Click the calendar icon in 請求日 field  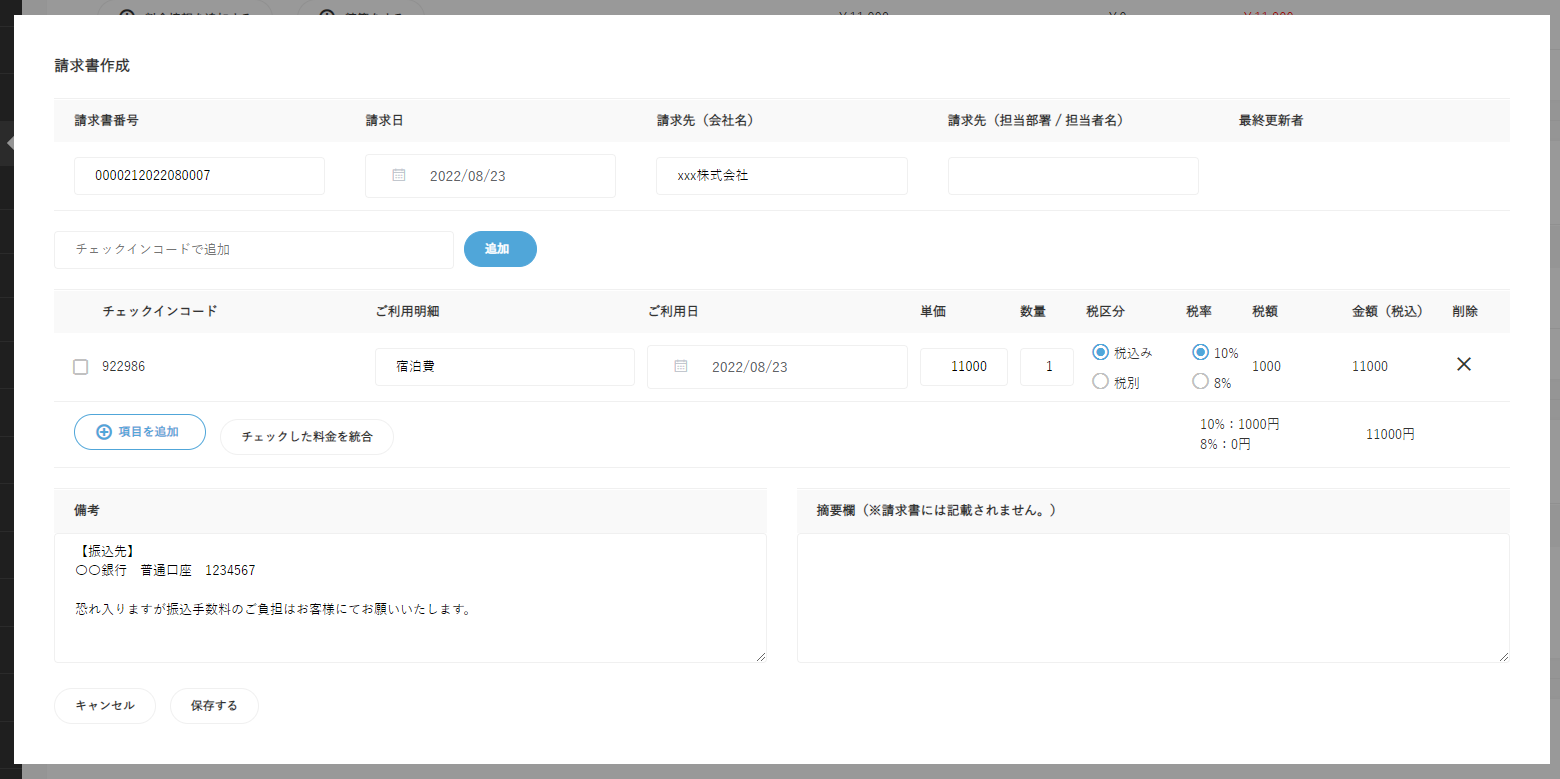[x=399, y=175]
